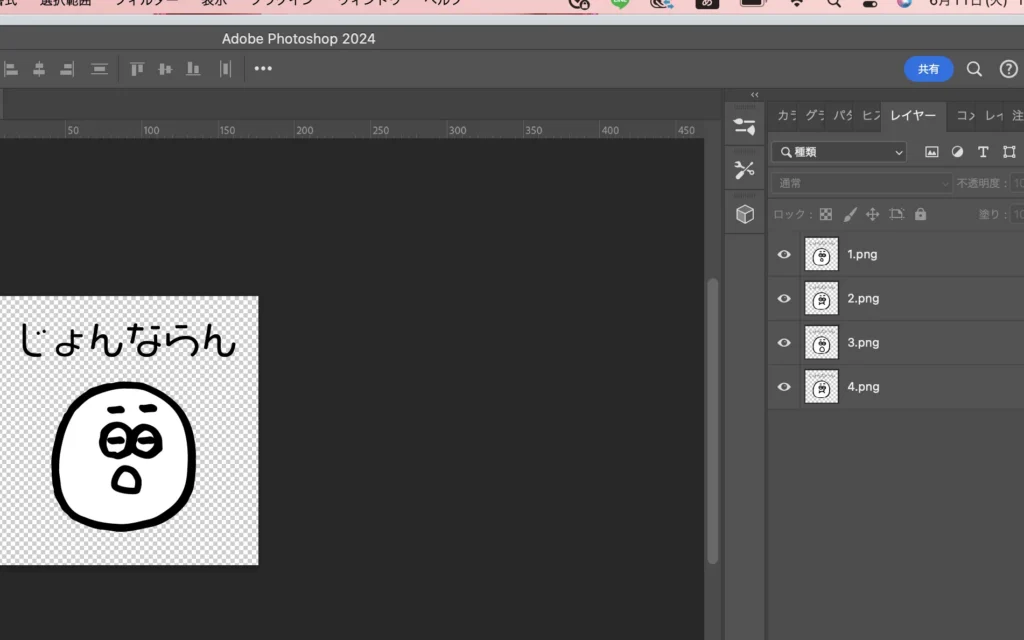Hide the 1.png layer with eye icon
The height and width of the screenshot is (640, 1024).
(784, 255)
